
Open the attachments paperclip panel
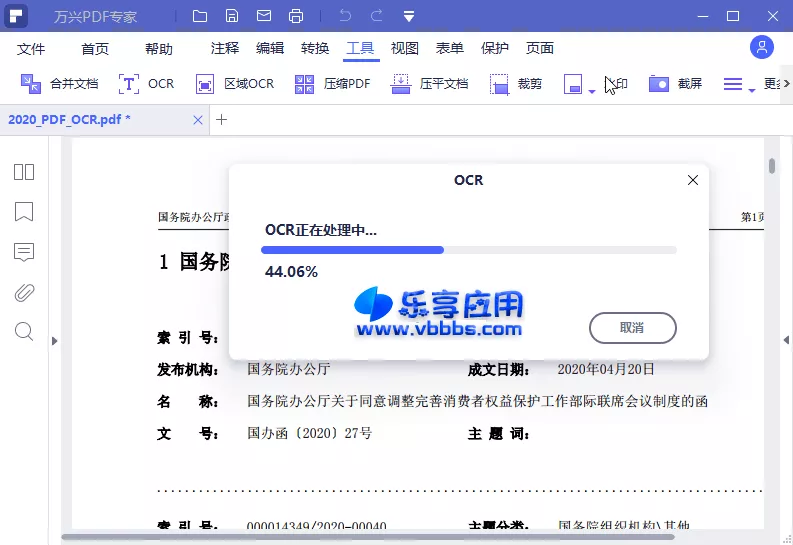click(24, 292)
